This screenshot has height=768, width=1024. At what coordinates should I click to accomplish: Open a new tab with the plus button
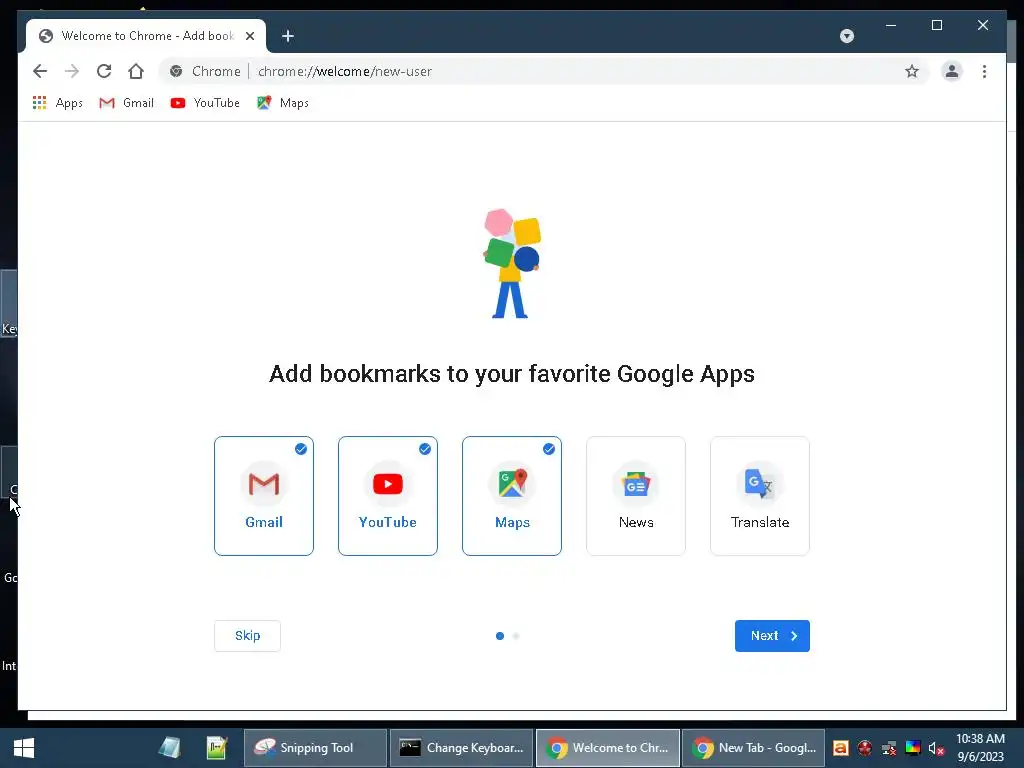click(287, 36)
